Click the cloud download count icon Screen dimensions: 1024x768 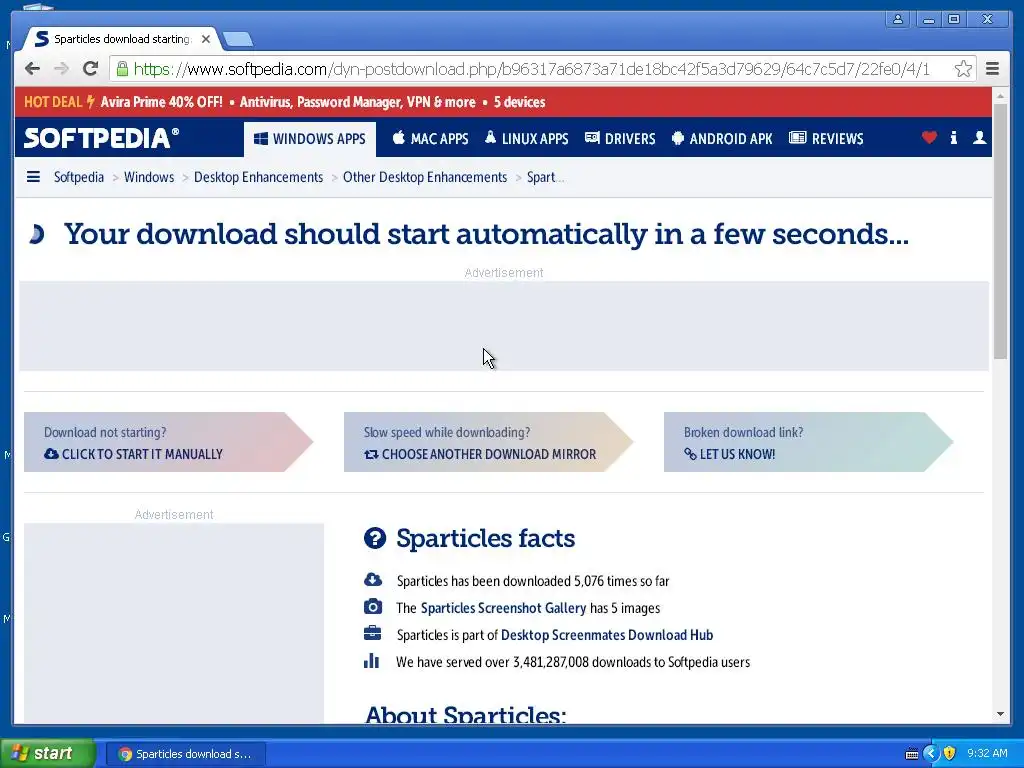[x=372, y=579]
